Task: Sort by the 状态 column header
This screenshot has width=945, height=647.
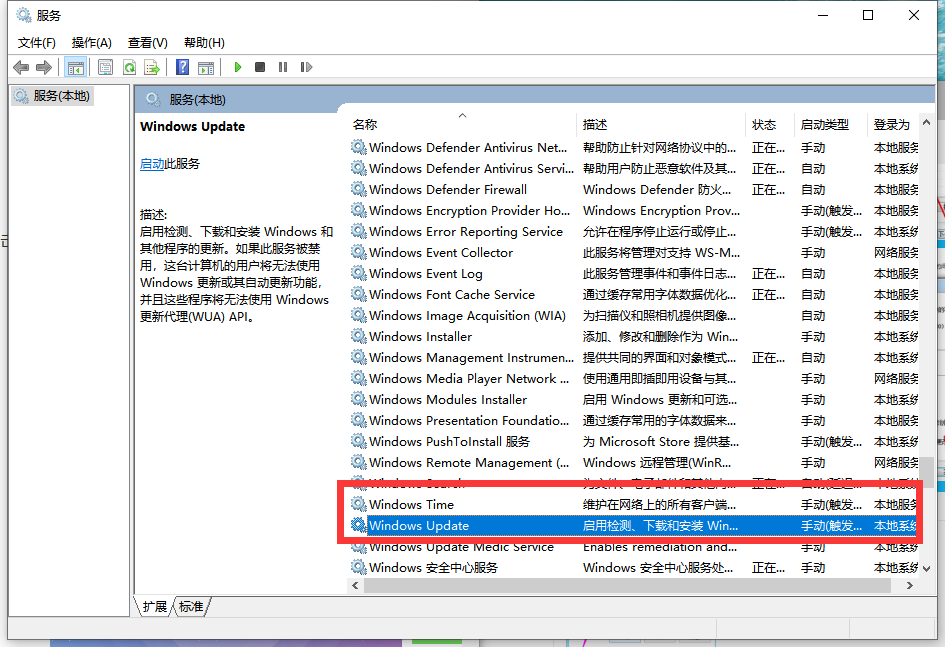Action: [x=770, y=125]
